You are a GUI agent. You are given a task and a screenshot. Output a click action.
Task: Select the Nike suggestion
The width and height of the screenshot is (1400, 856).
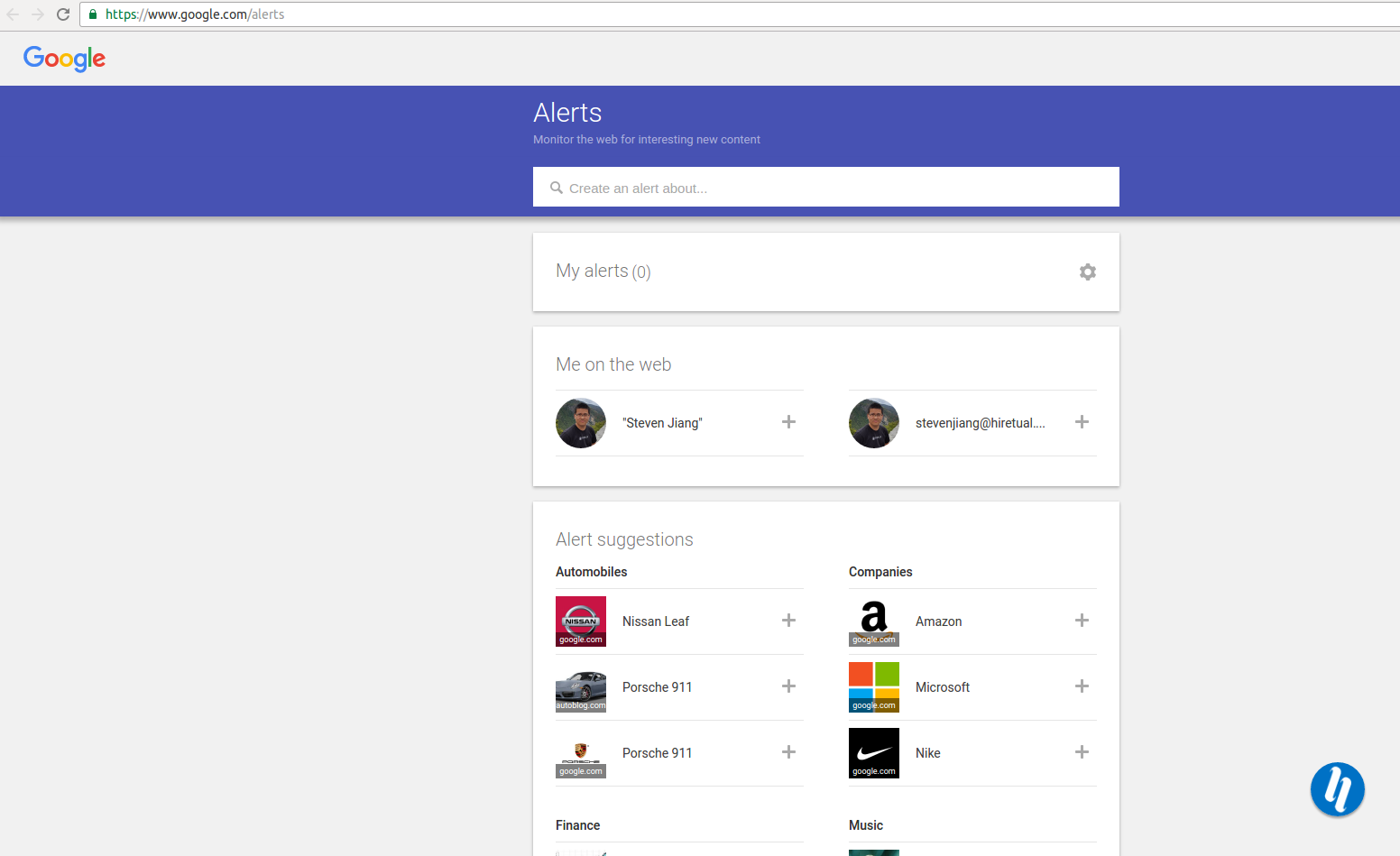click(x=928, y=753)
